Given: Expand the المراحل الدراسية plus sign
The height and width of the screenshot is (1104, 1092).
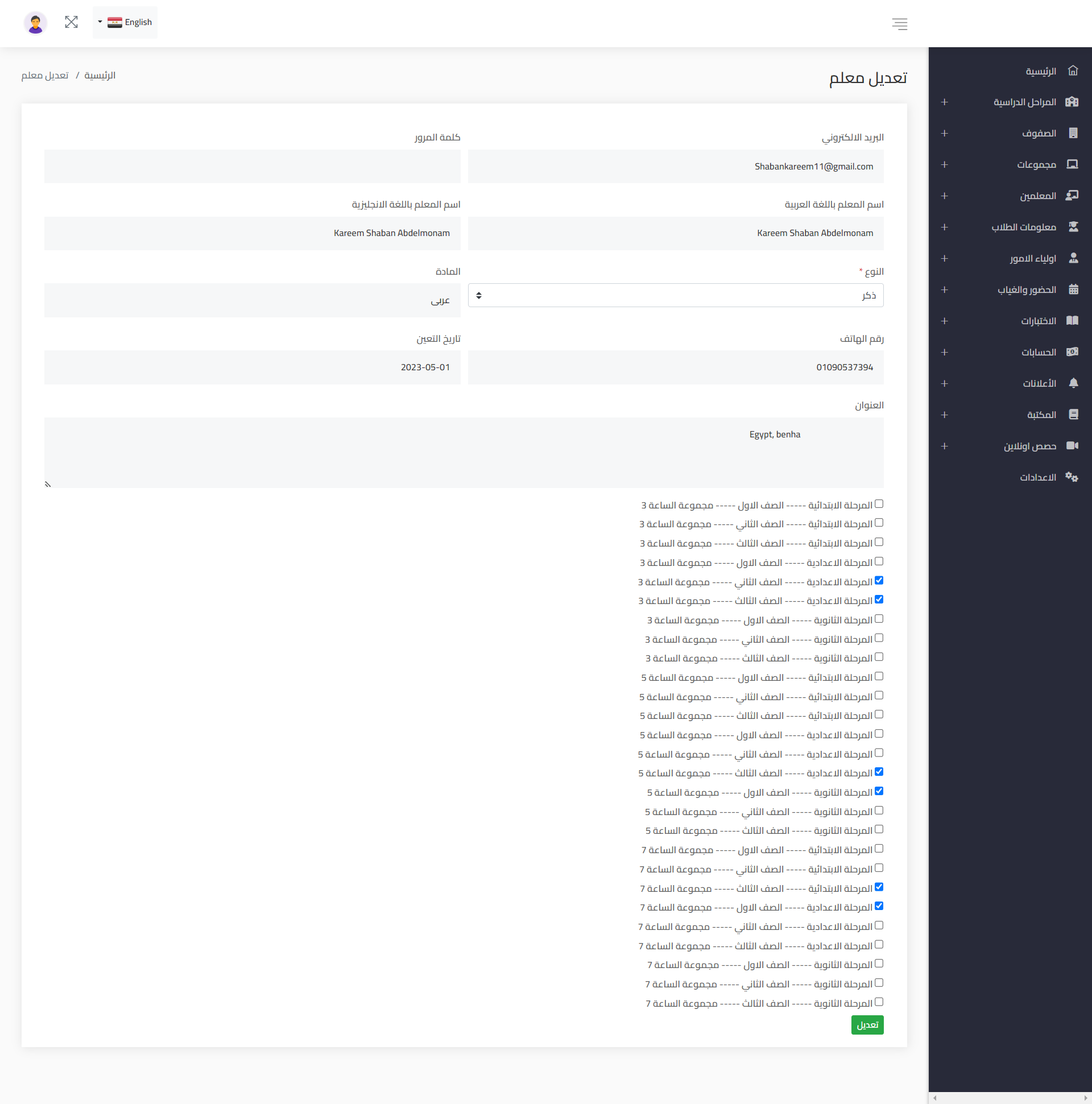Looking at the screenshot, I should 944,102.
